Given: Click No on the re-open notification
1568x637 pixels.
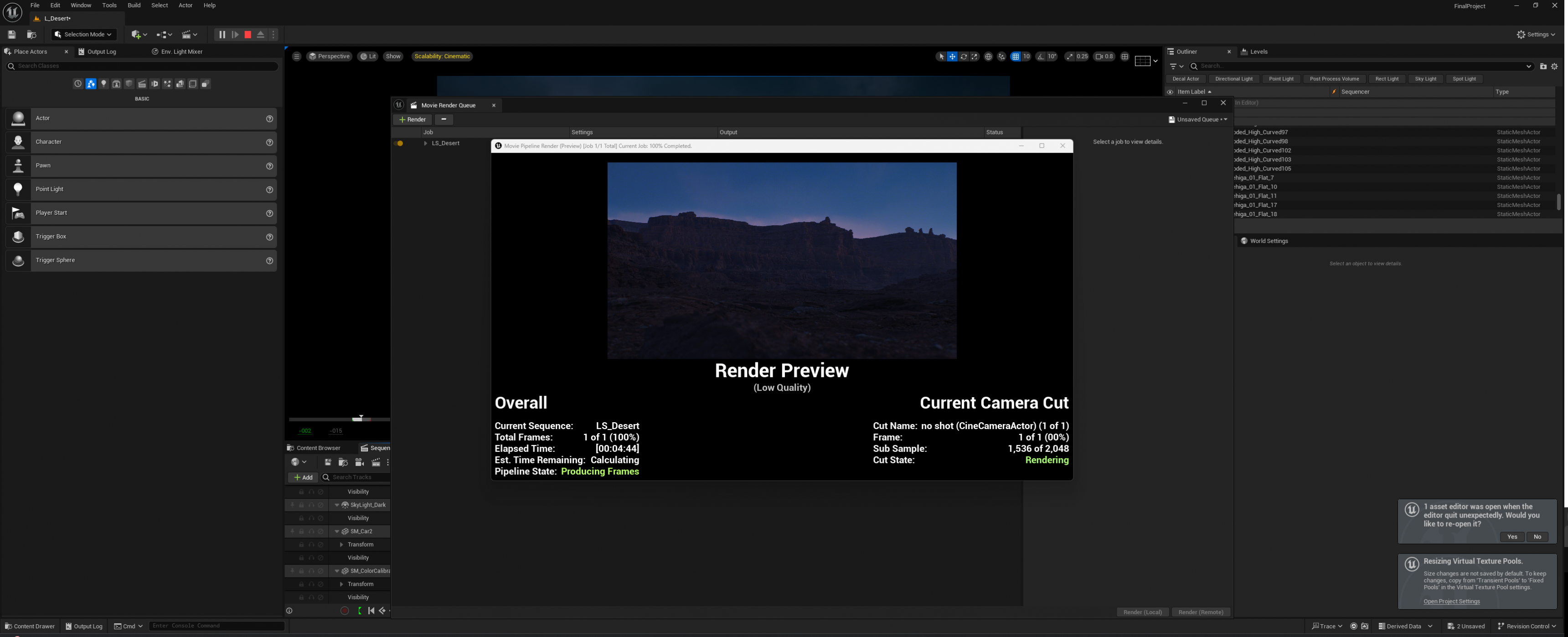Looking at the screenshot, I should (x=1537, y=537).
